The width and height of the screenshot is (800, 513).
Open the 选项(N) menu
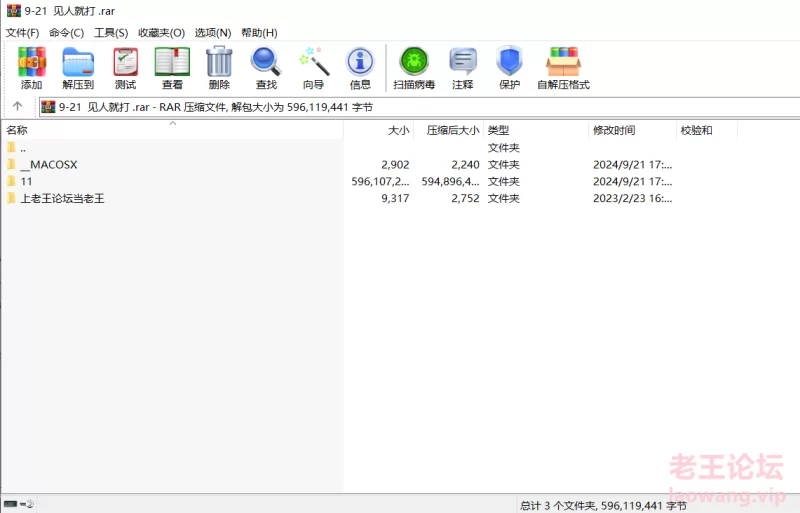click(213, 33)
